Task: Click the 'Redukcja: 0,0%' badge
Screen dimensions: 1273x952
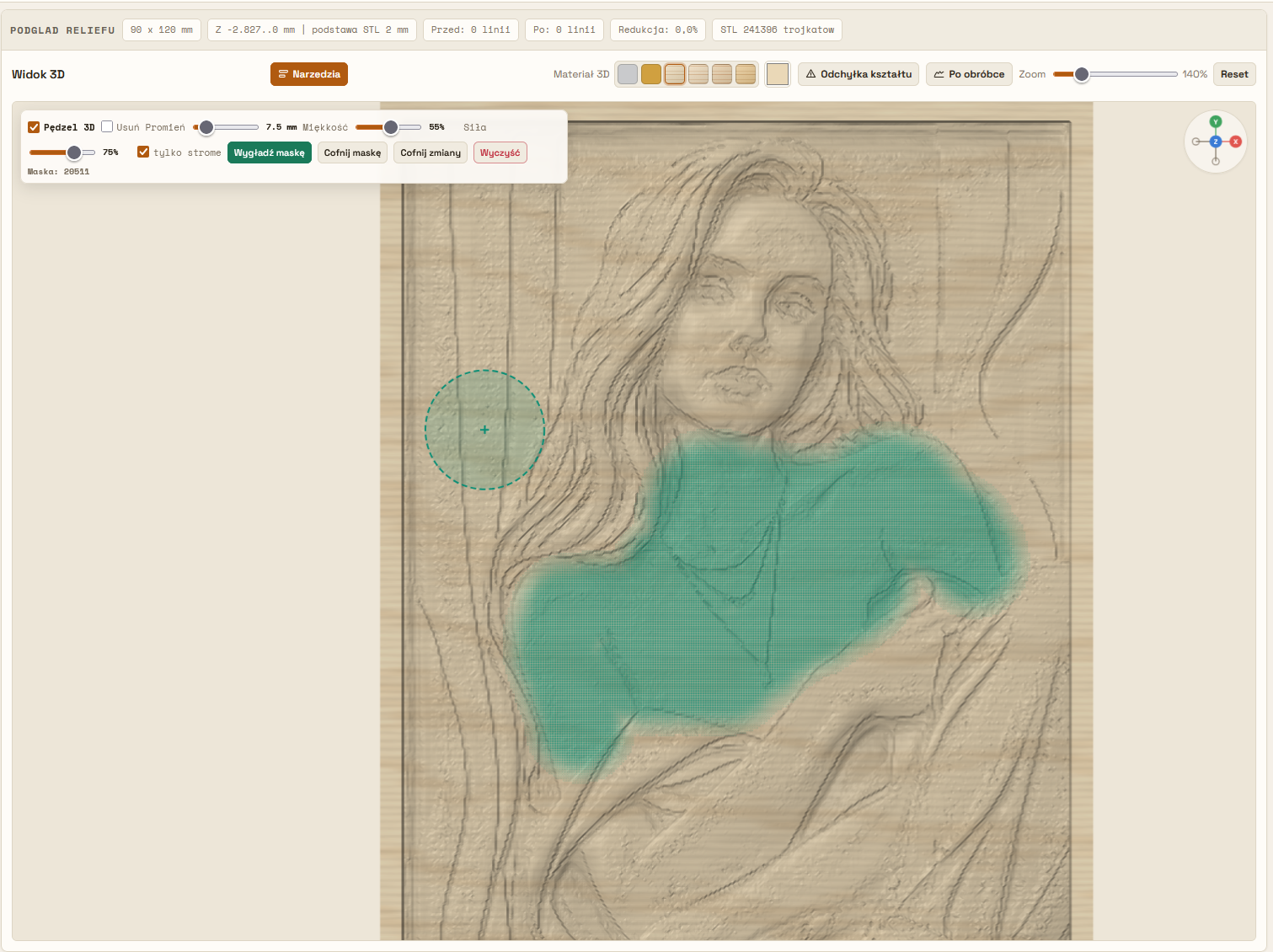Action: tap(658, 29)
